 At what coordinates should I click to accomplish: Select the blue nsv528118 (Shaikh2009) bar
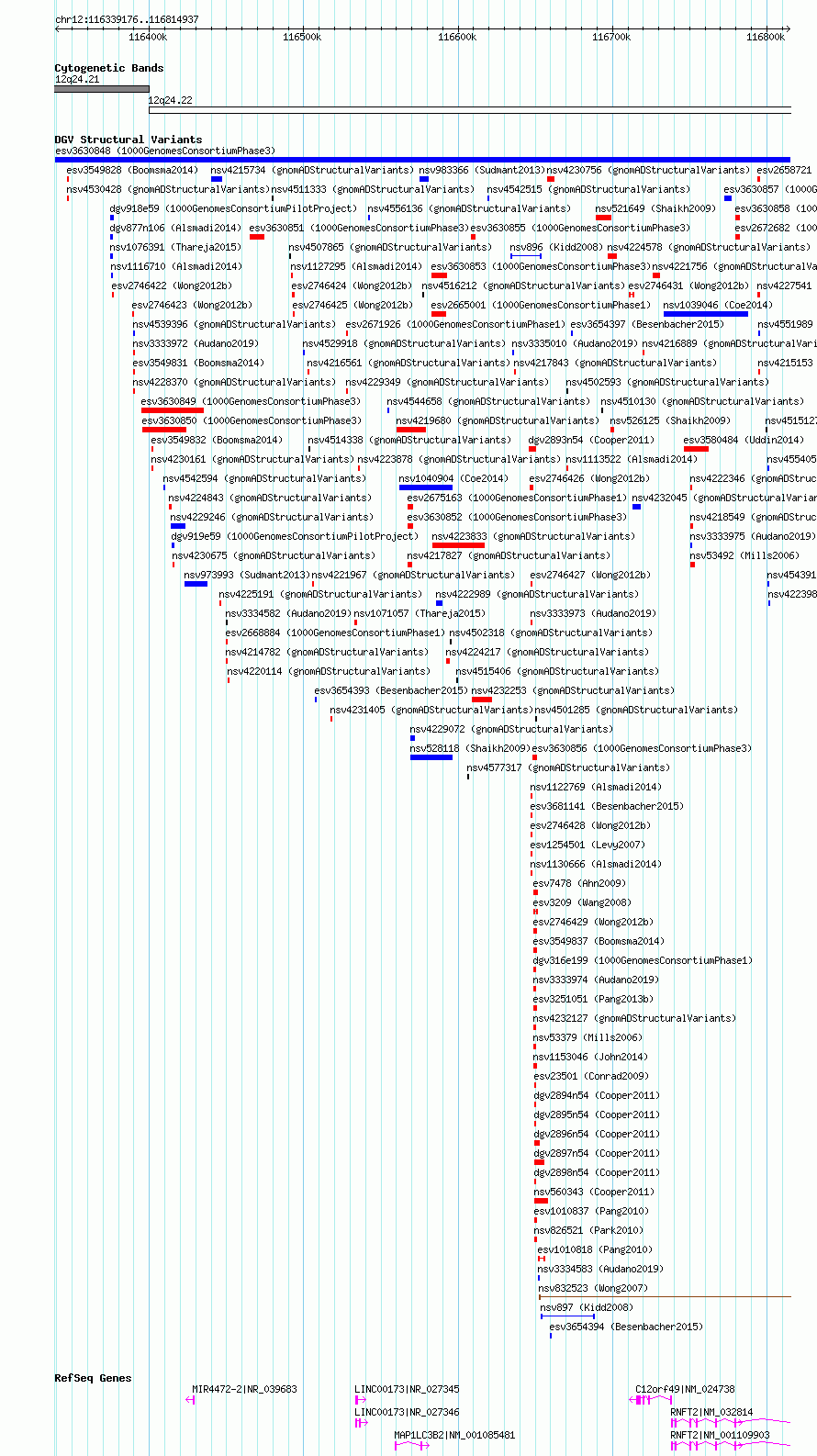(431, 757)
